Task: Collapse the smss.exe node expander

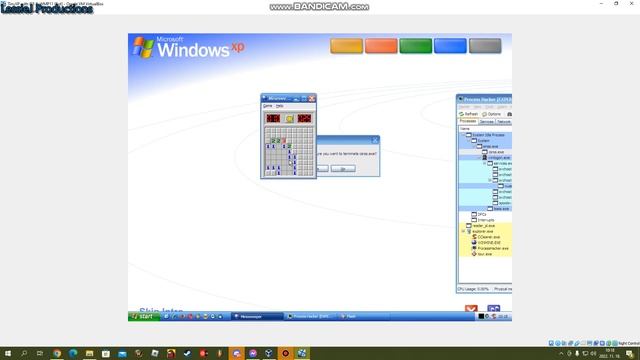Action: click(474, 146)
